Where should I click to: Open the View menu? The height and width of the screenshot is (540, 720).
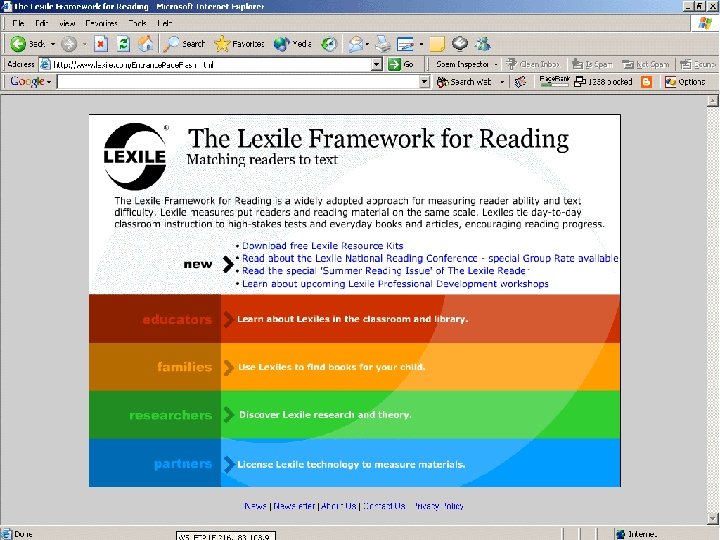tap(67, 23)
